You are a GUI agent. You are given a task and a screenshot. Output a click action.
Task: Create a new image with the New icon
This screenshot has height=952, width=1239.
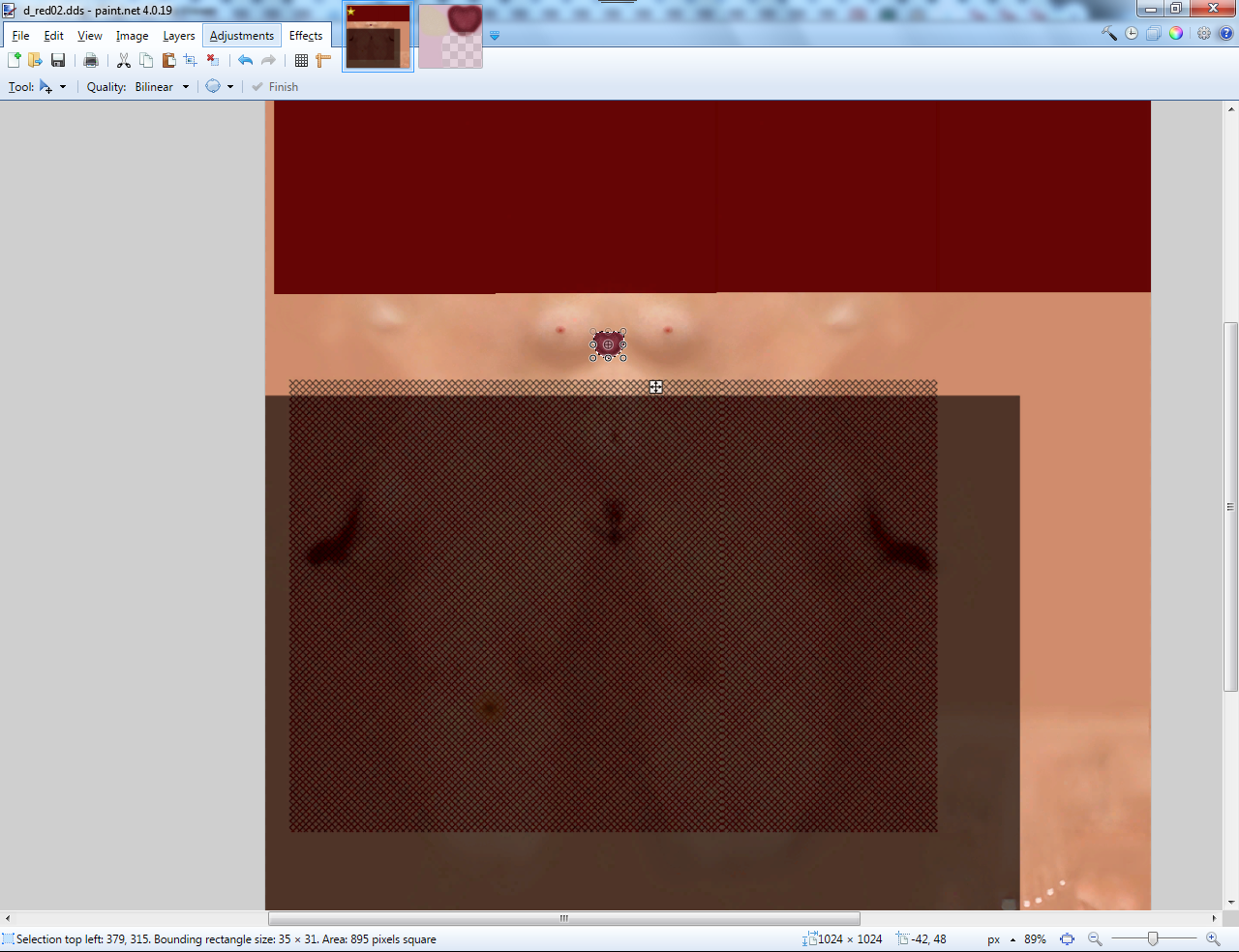[x=15, y=60]
